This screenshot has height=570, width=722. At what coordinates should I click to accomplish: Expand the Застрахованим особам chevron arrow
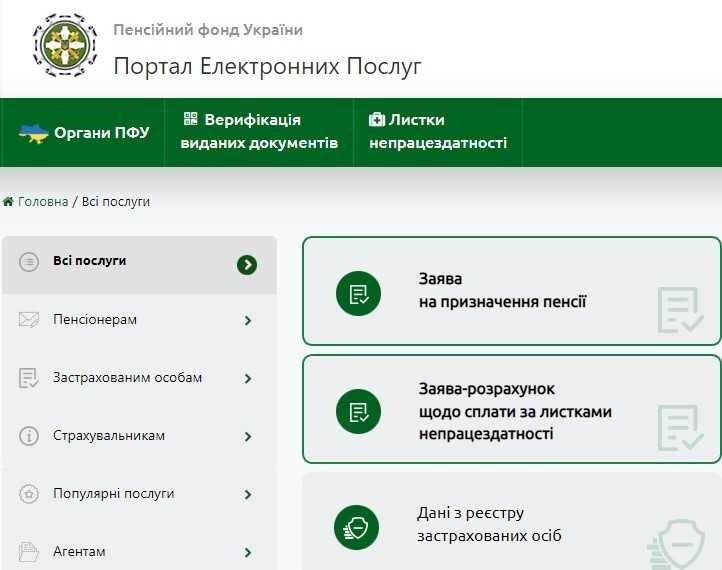point(248,378)
